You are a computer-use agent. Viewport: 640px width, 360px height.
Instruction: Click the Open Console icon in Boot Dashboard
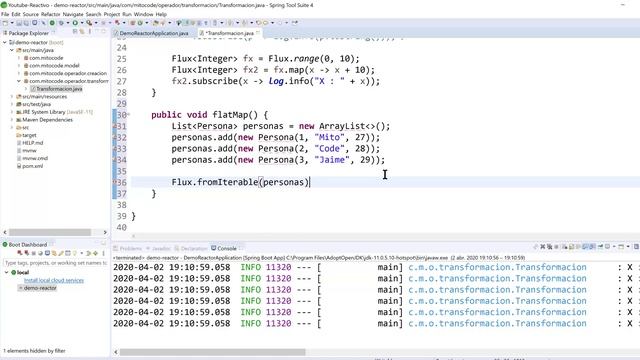tap(47, 253)
